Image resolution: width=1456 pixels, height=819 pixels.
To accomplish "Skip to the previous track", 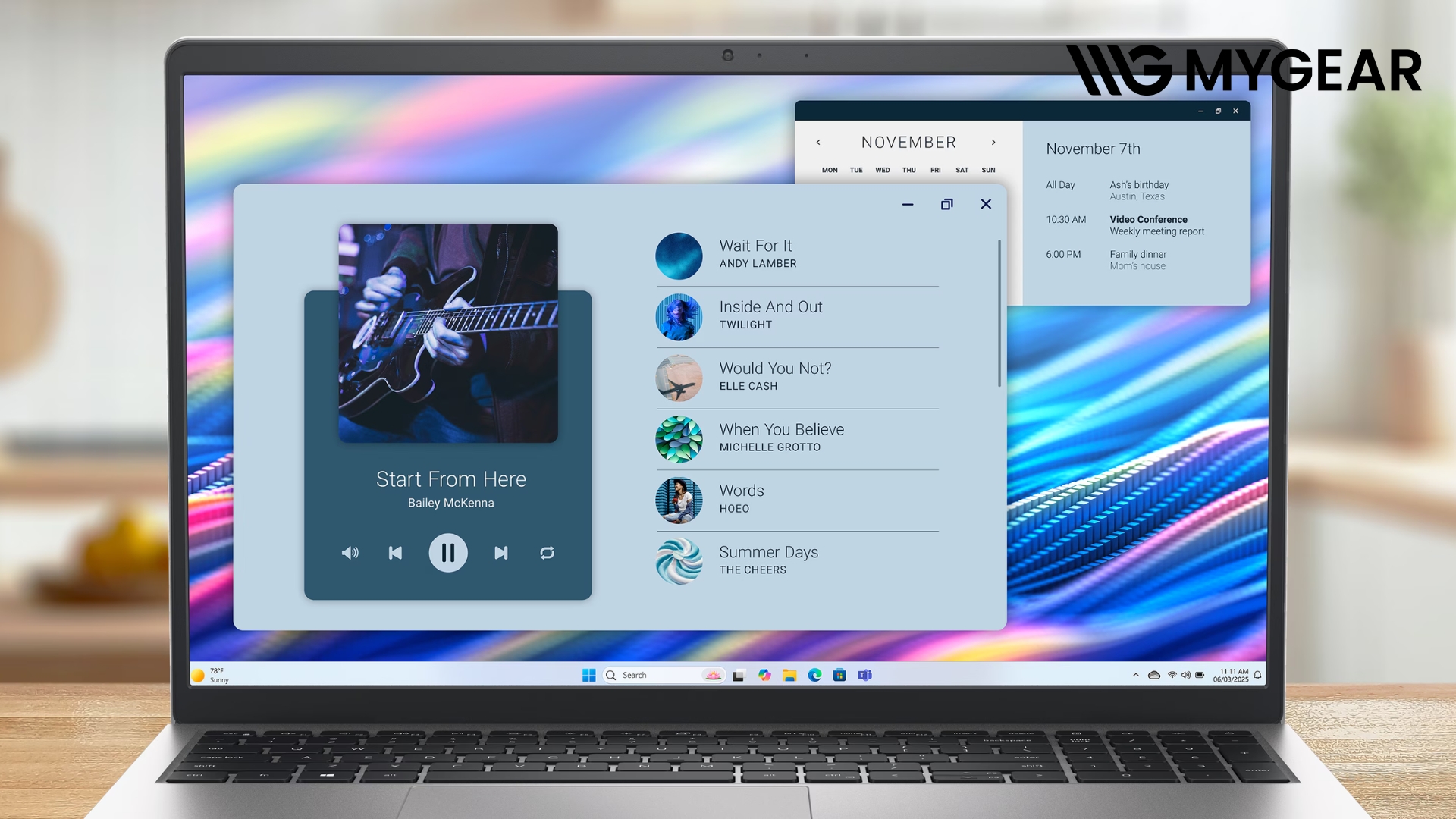I will [395, 553].
